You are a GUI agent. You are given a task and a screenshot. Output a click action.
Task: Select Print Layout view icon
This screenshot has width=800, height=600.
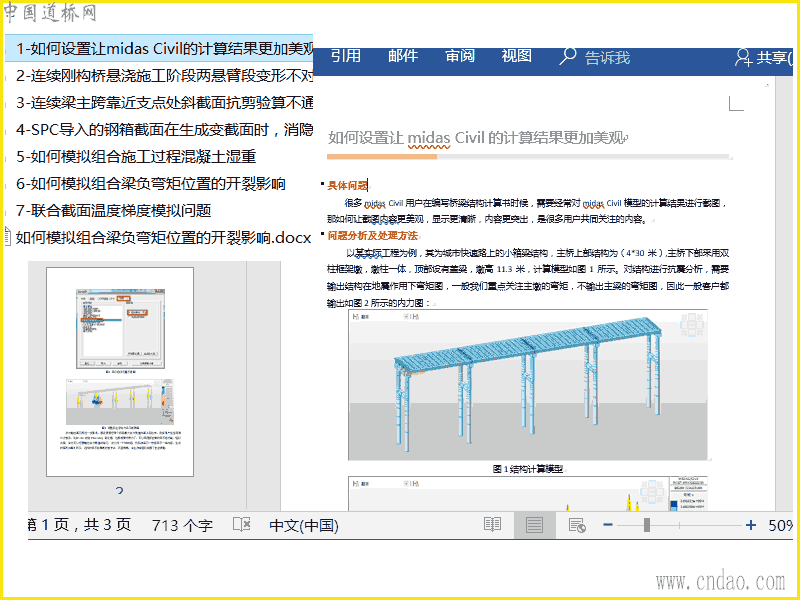[x=534, y=525]
